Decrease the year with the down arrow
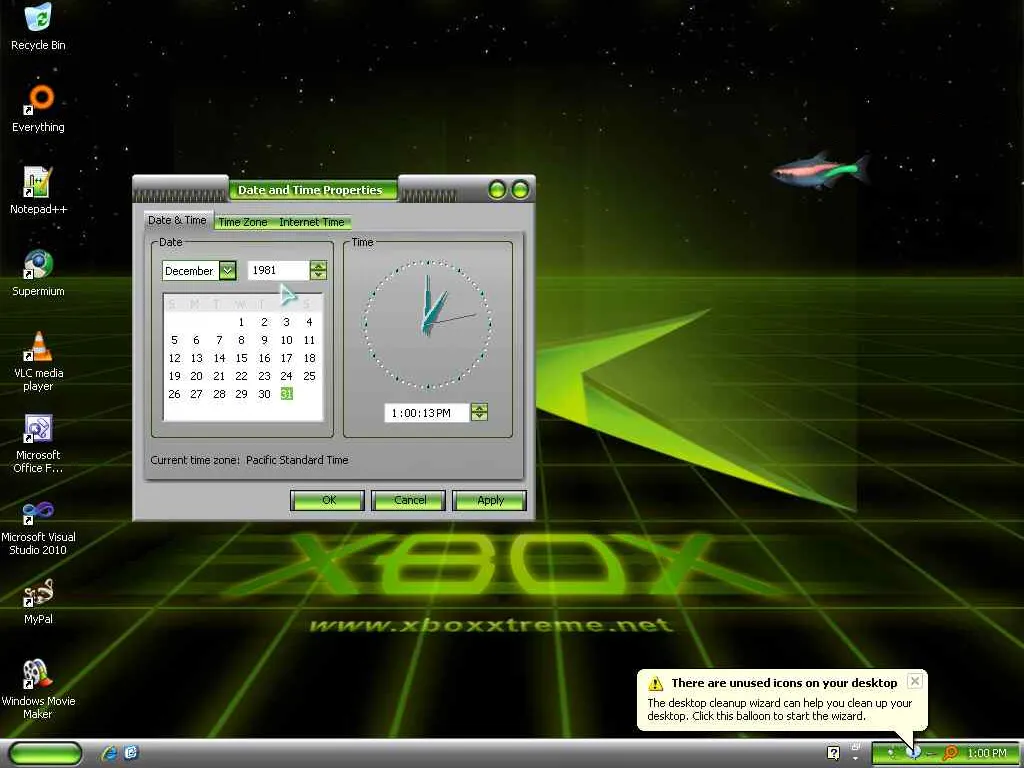Image resolution: width=1024 pixels, height=768 pixels. [x=318, y=275]
